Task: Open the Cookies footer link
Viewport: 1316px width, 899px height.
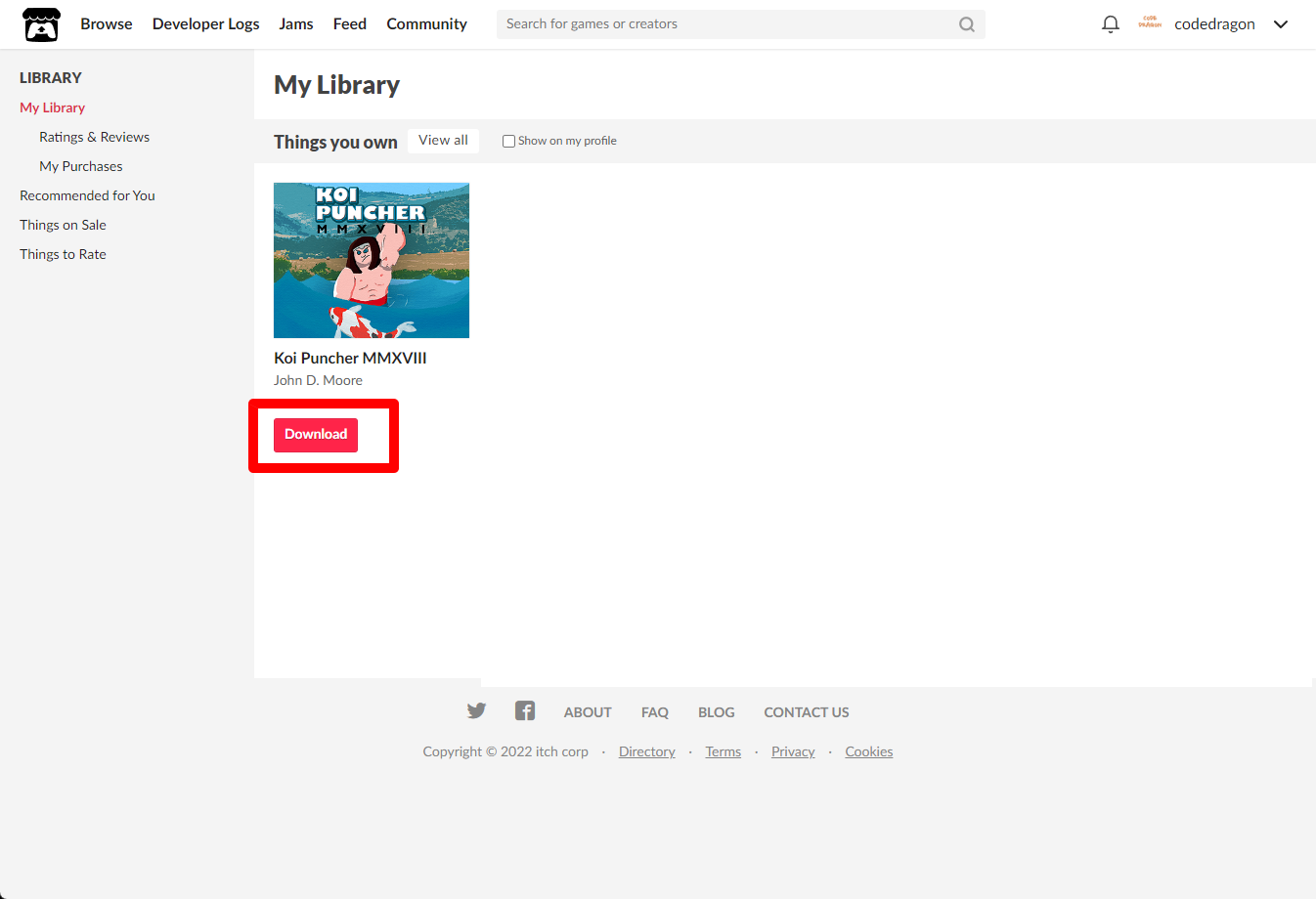Action: click(x=869, y=751)
